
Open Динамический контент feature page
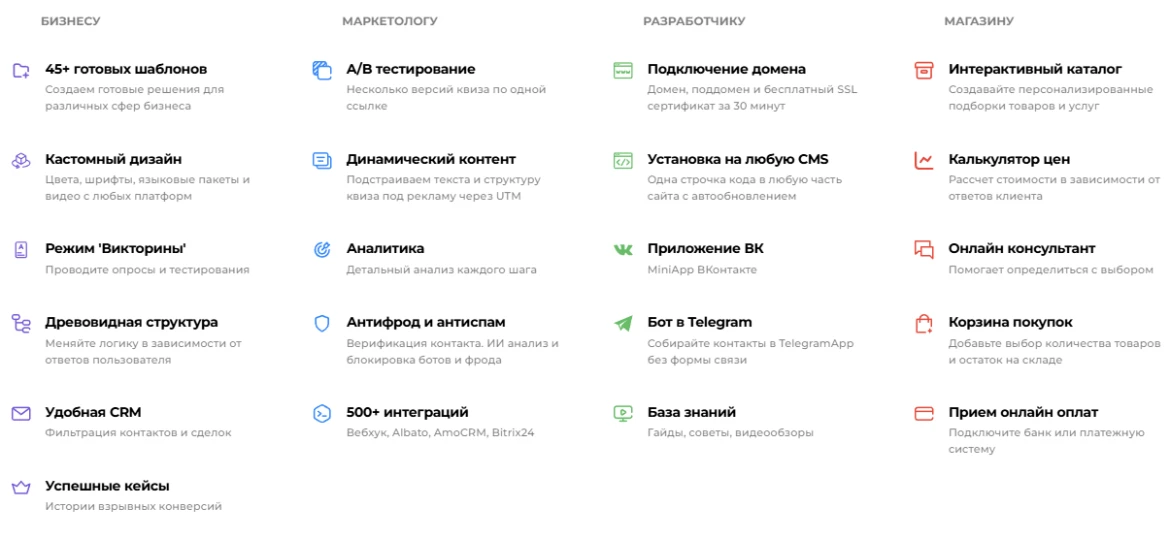pos(430,159)
